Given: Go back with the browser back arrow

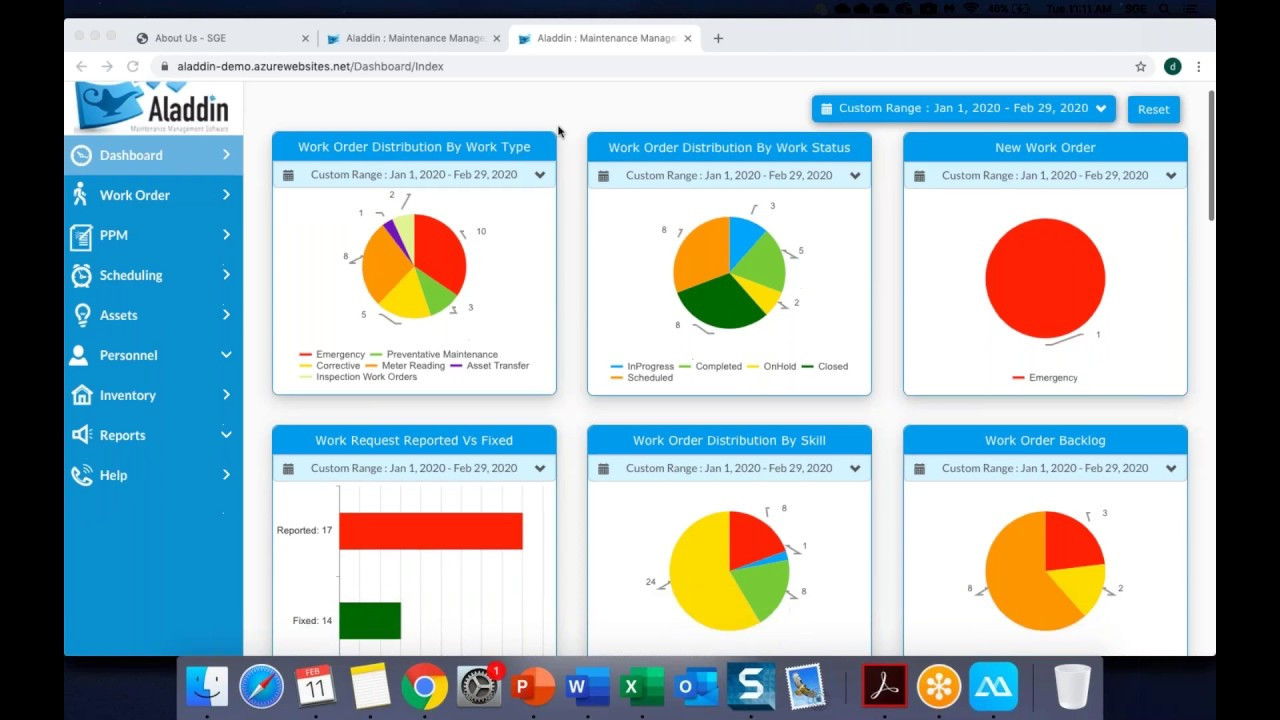Looking at the screenshot, I should 81,66.
